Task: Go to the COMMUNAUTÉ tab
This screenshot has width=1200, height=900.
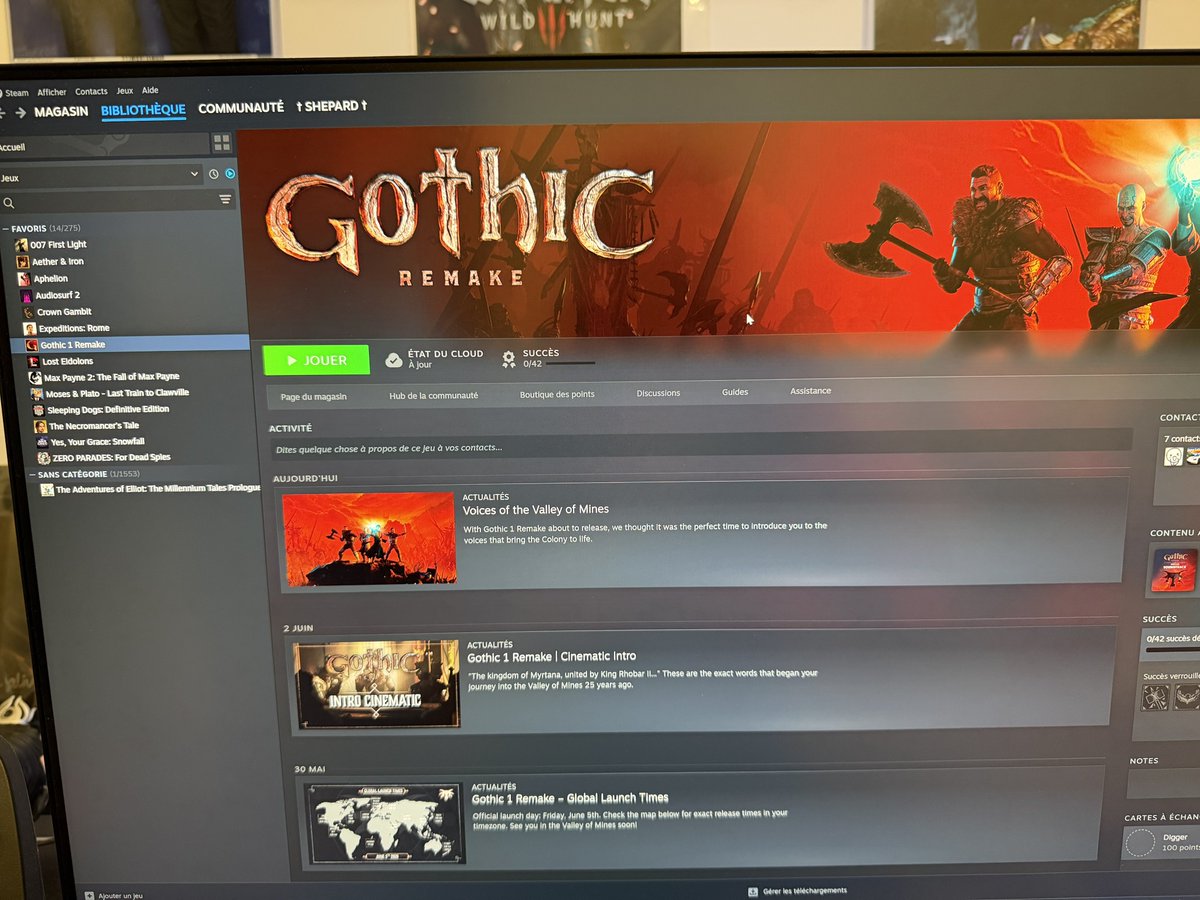Action: click(x=241, y=107)
